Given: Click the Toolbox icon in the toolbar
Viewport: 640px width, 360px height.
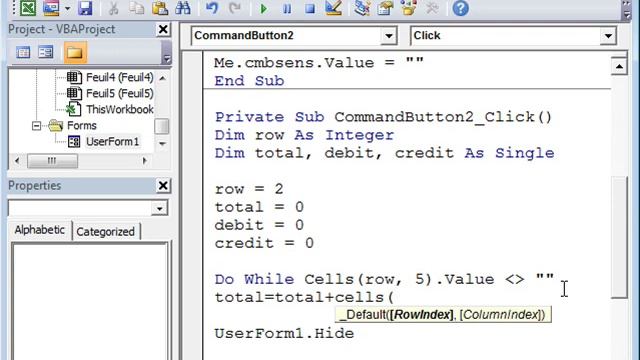Looking at the screenshot, I should point(431,8).
